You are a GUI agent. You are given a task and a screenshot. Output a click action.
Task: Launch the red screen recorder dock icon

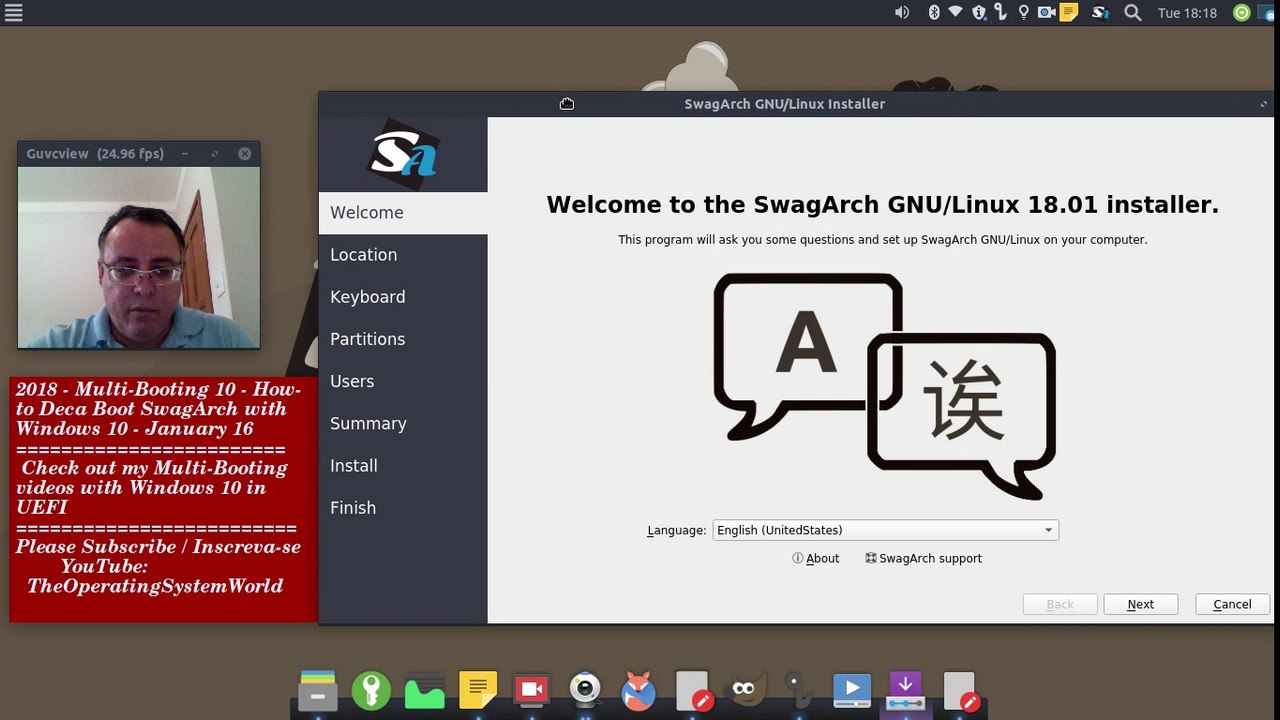(x=532, y=689)
